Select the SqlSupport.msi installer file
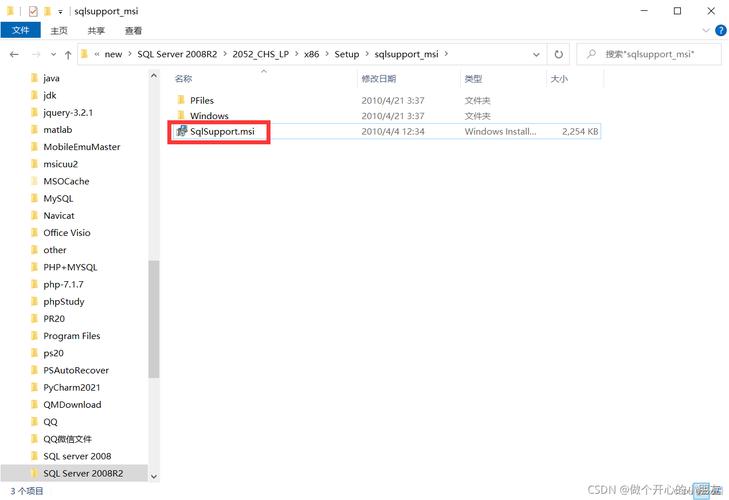 pos(222,132)
